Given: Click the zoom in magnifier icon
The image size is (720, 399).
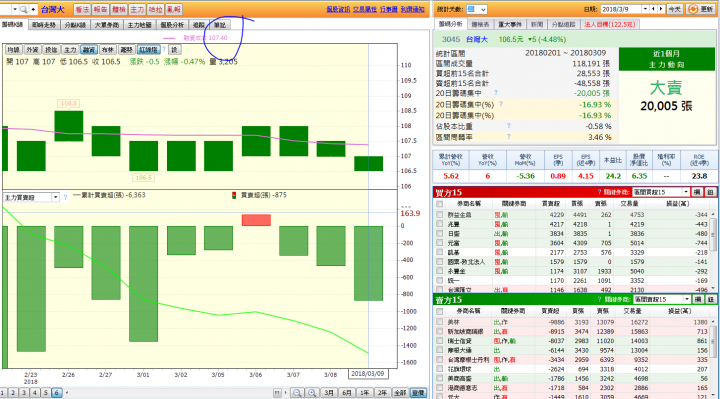Looking at the screenshot, I should 312,393.
